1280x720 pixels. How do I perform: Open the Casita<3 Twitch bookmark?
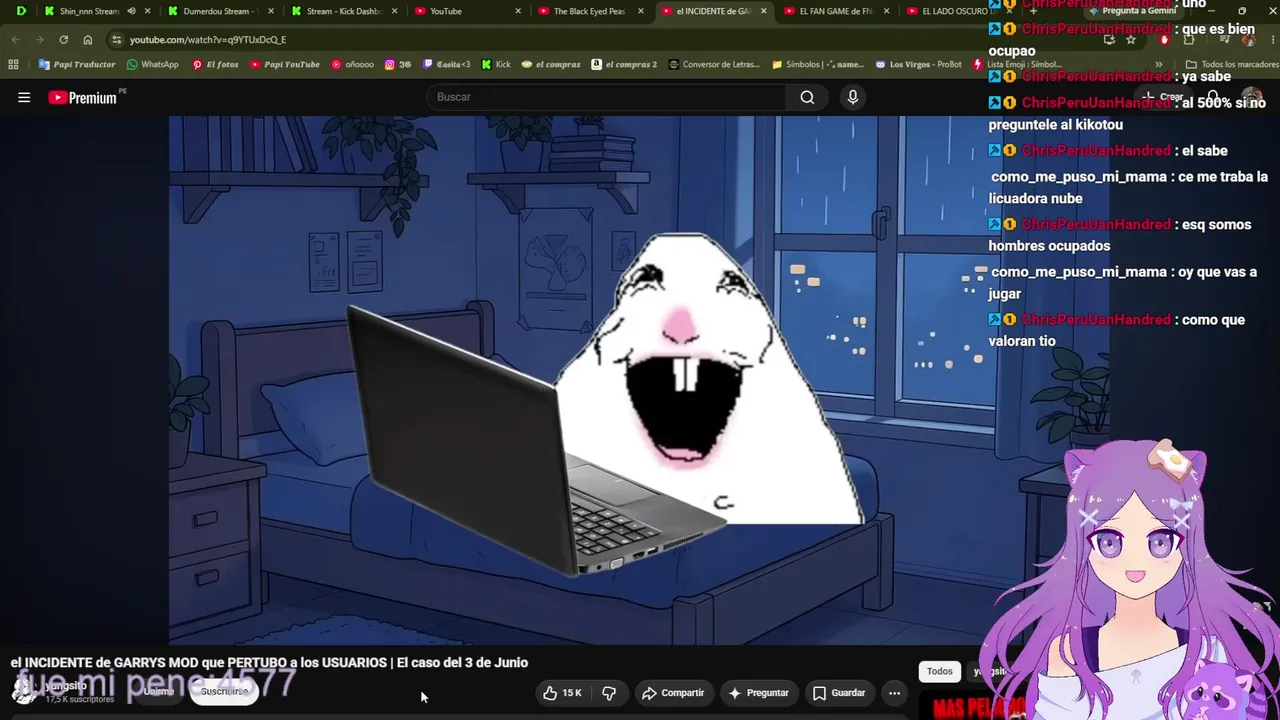click(x=447, y=64)
